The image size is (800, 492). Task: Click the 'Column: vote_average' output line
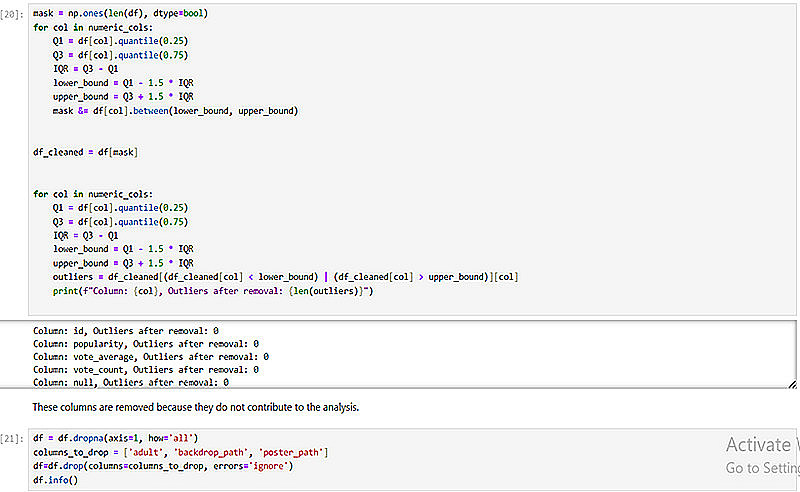(x=151, y=357)
